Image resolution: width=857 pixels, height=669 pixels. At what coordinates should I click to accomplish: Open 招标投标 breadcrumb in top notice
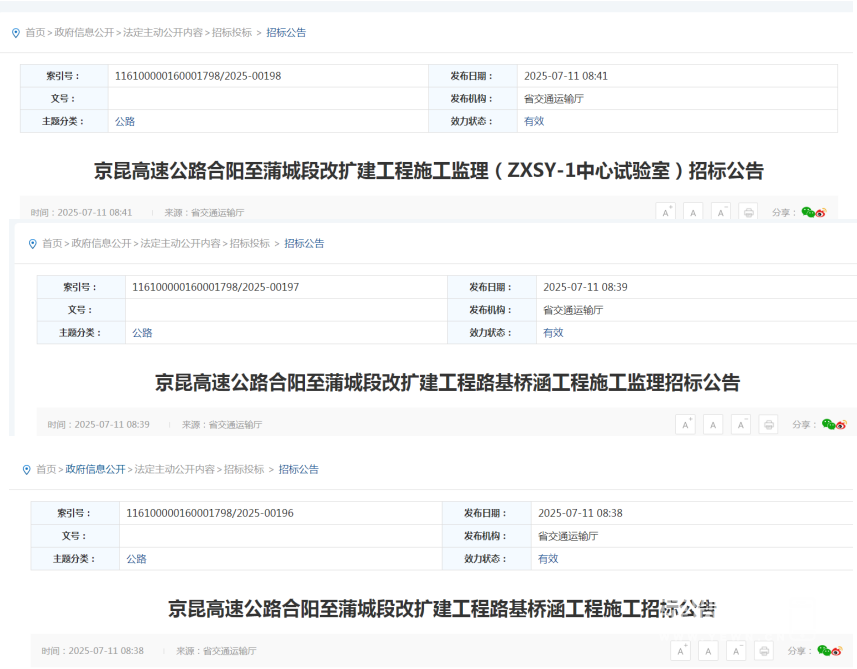pos(232,33)
